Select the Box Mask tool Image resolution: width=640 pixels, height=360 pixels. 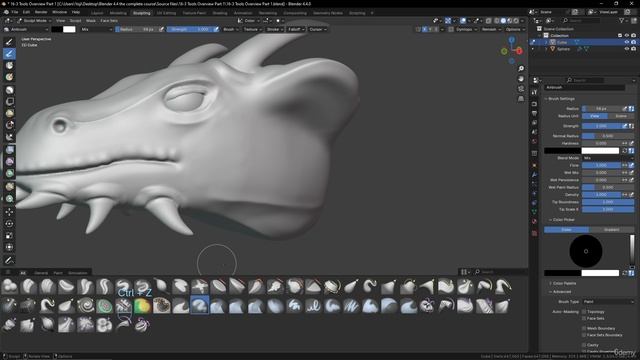[x=9, y=90]
